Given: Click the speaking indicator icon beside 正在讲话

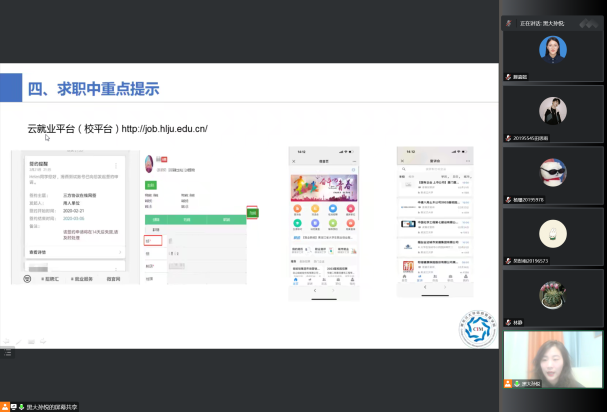Looking at the screenshot, I should tap(511, 22).
